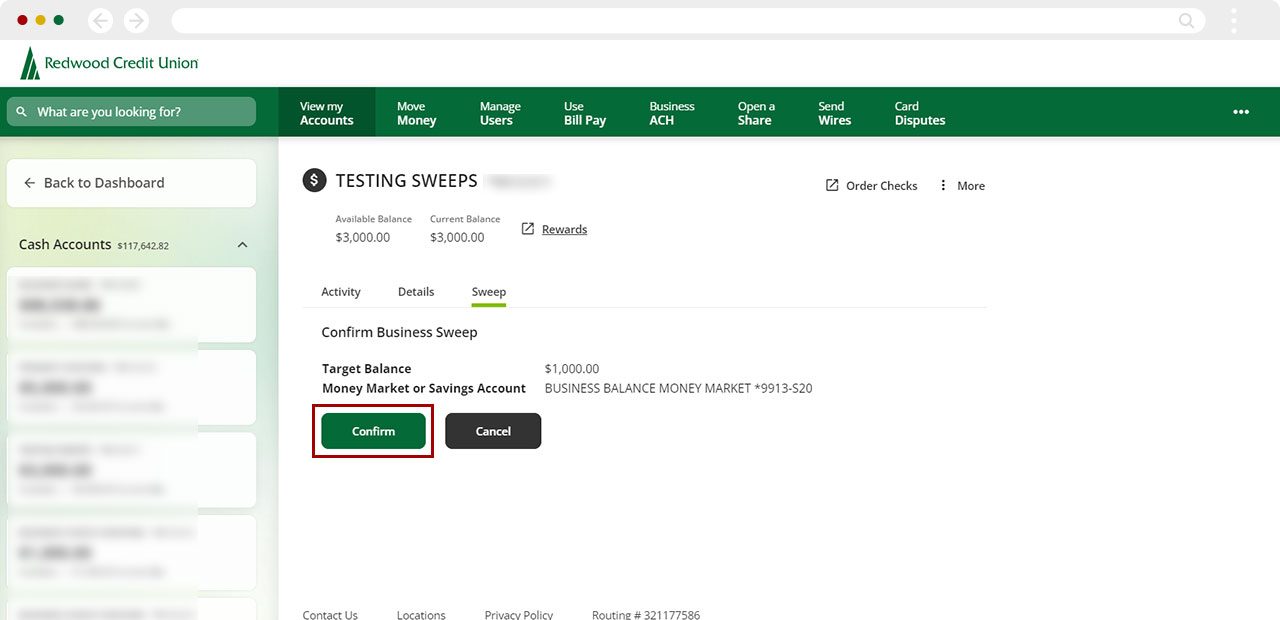Open the More options text
This screenshot has height=620, width=1280.
point(971,185)
